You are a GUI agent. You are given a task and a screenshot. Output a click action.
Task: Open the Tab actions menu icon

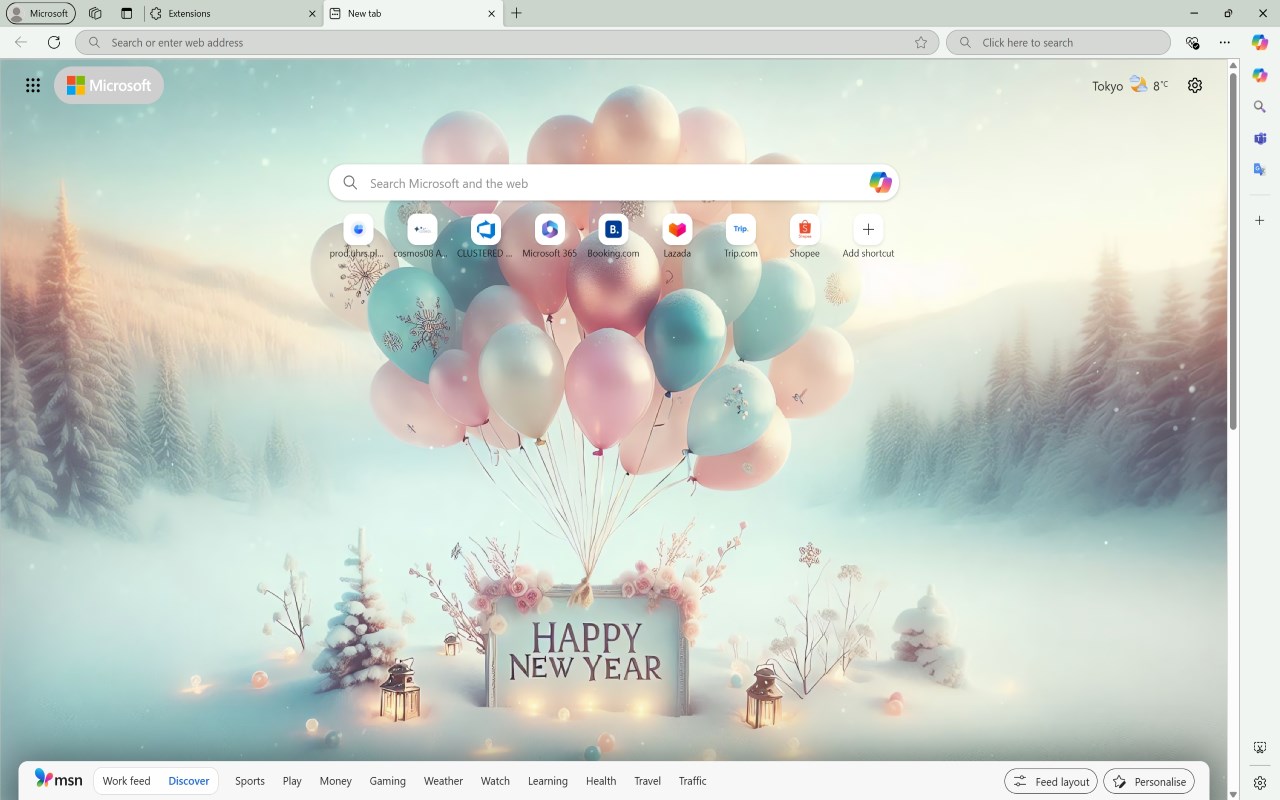tap(126, 14)
